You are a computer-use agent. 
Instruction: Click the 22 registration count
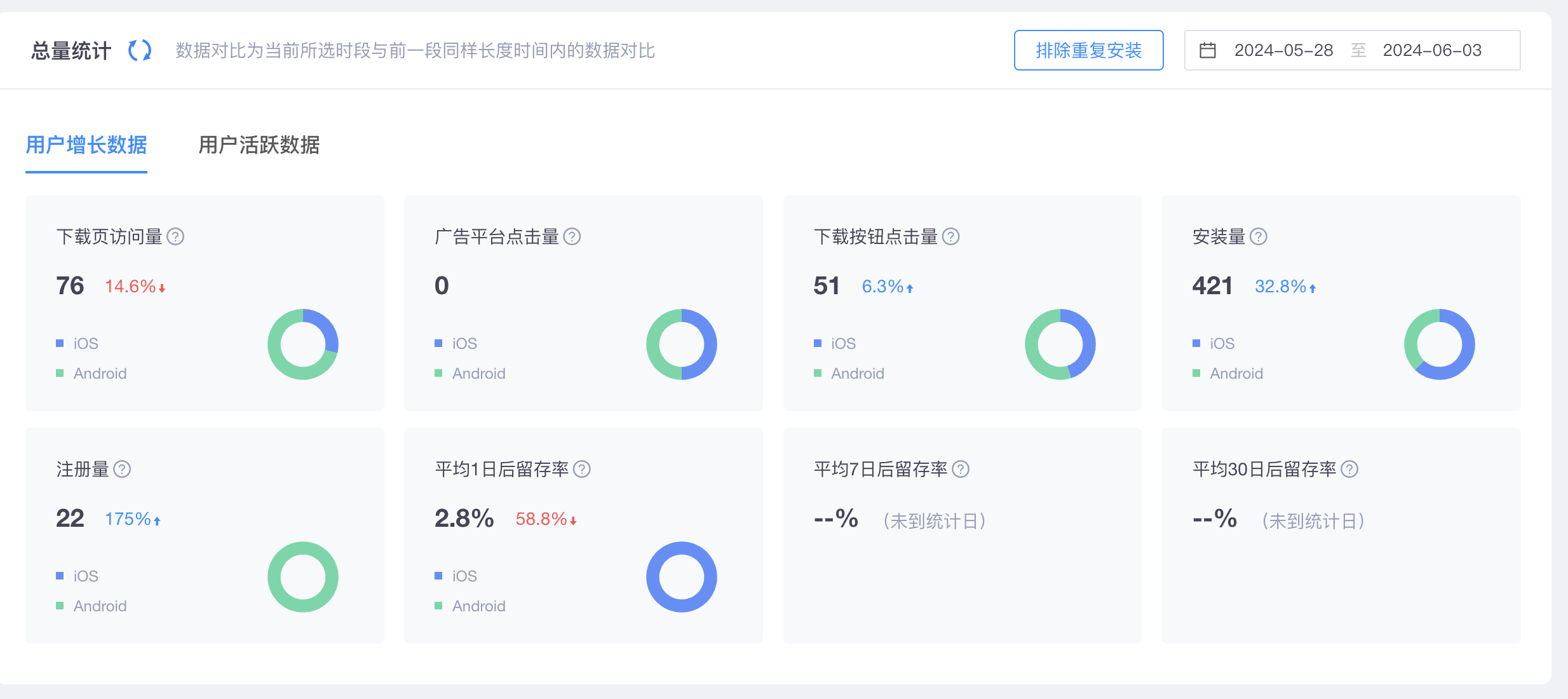pyautogui.click(x=70, y=518)
